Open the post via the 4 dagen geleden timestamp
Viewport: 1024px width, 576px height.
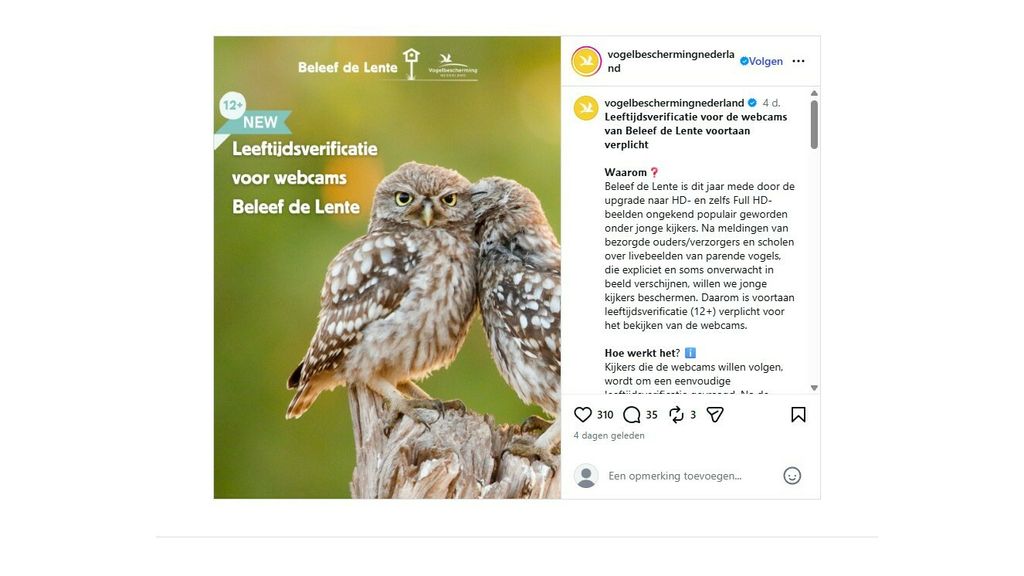click(609, 435)
